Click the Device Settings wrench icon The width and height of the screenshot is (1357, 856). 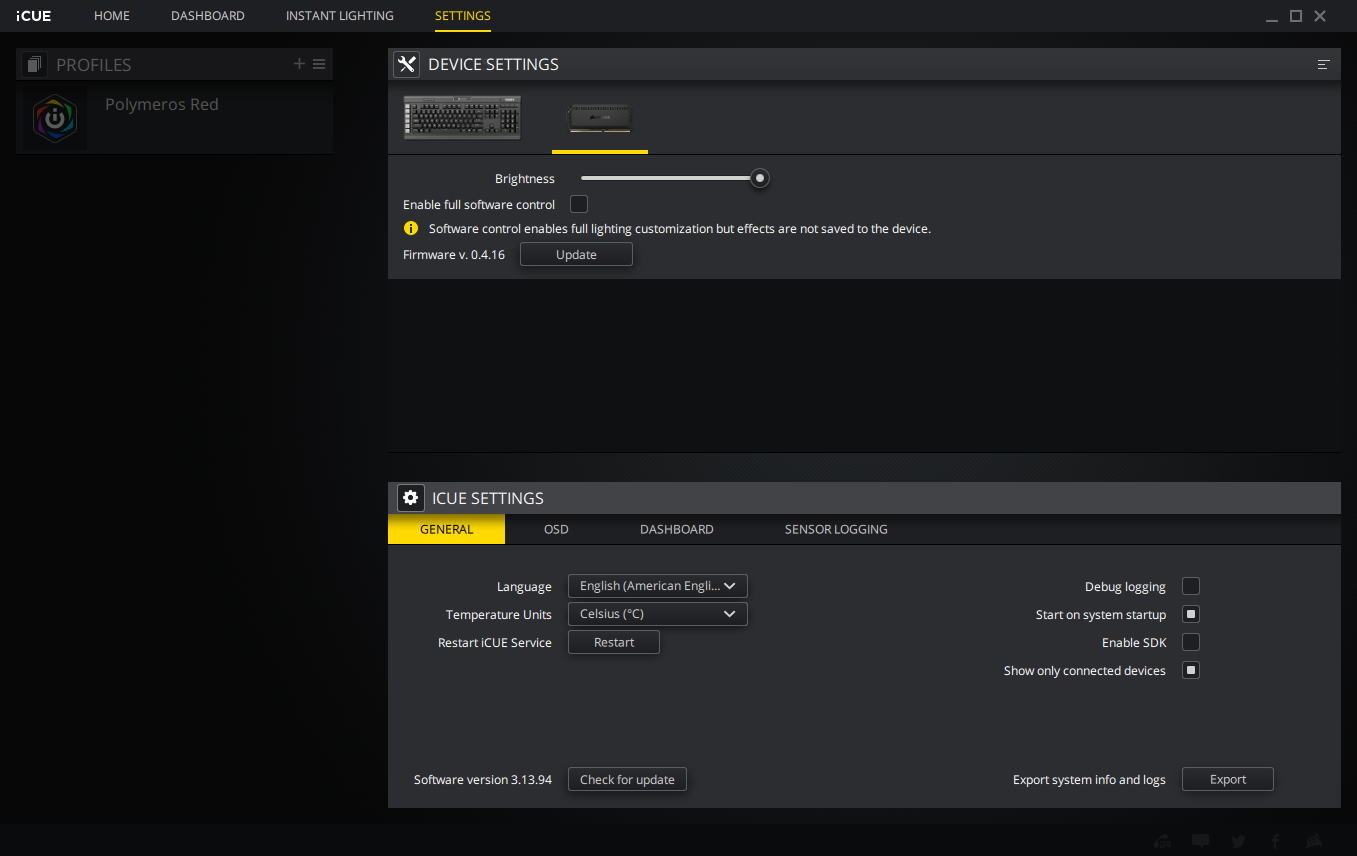click(406, 64)
